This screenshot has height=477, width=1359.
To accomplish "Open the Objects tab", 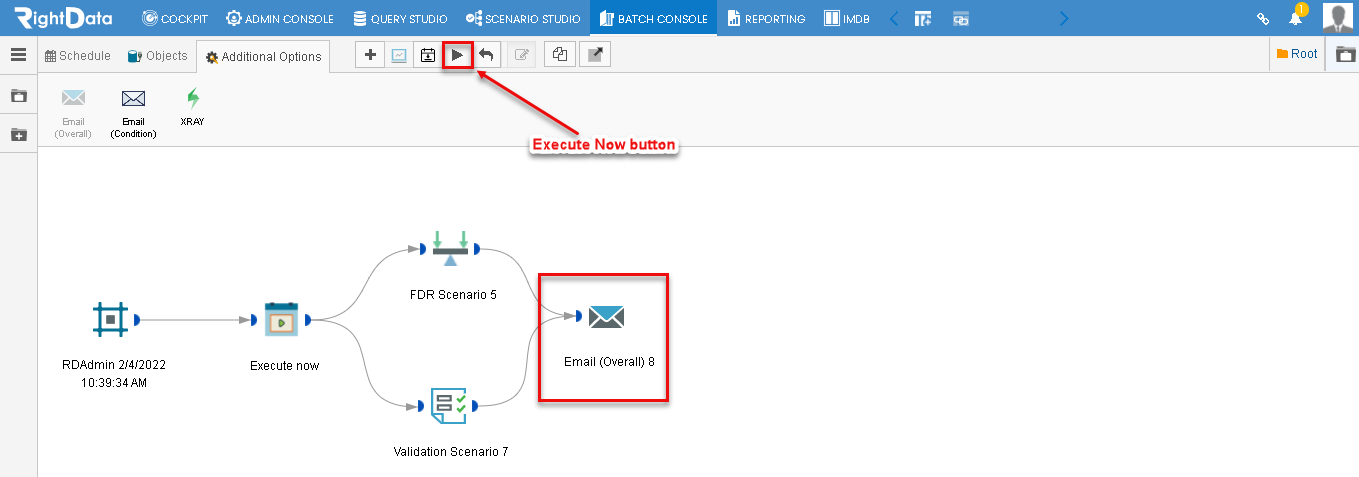I will (x=158, y=56).
